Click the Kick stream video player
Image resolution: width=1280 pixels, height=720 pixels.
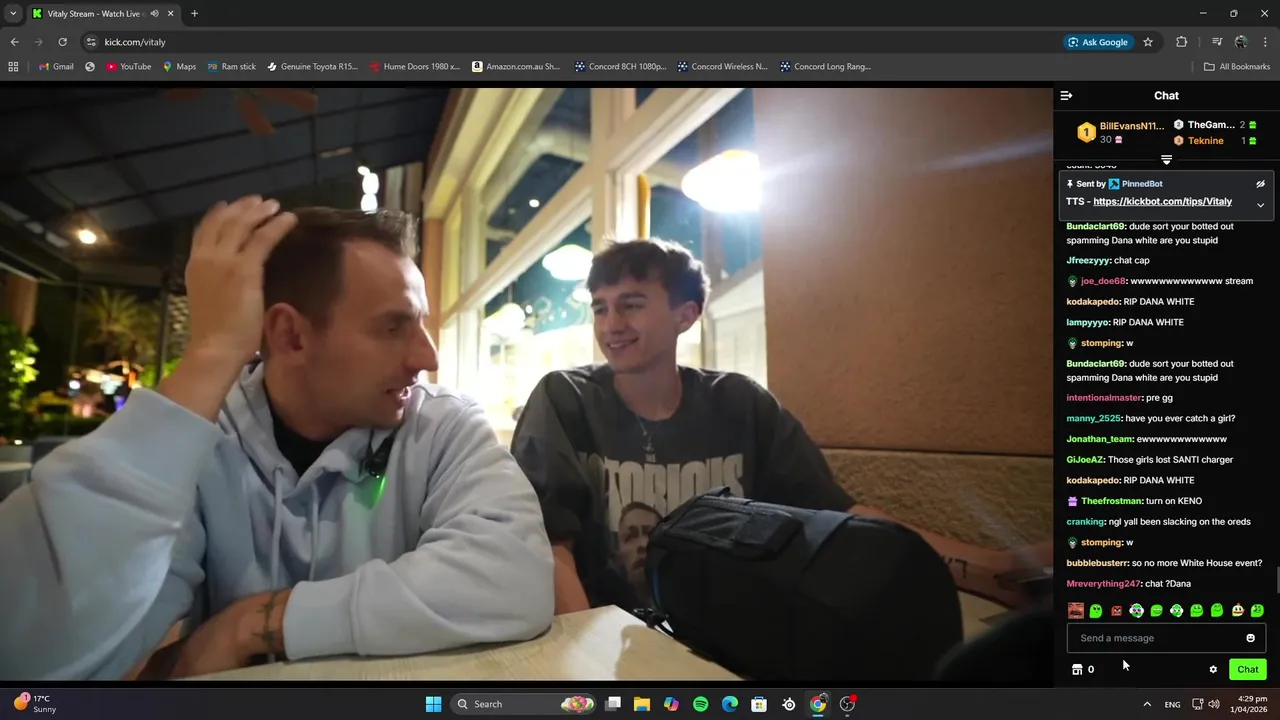pyautogui.click(x=526, y=384)
